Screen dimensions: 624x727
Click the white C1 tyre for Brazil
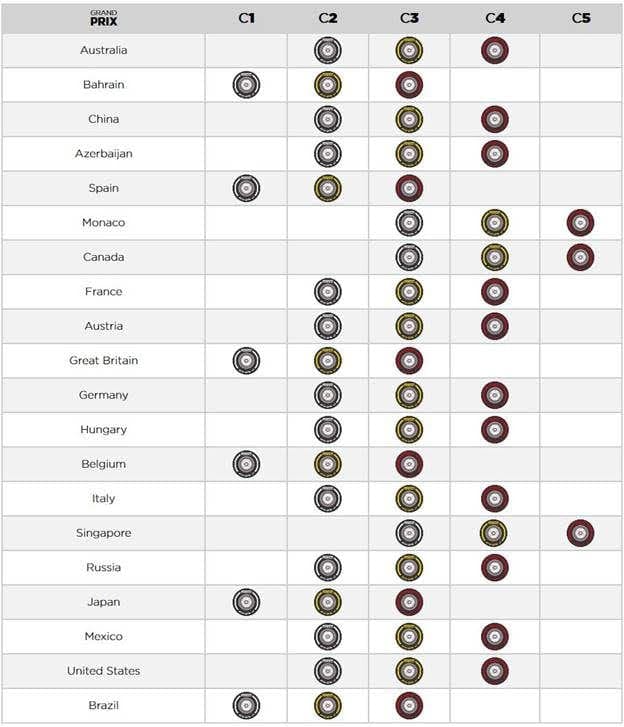tap(246, 705)
